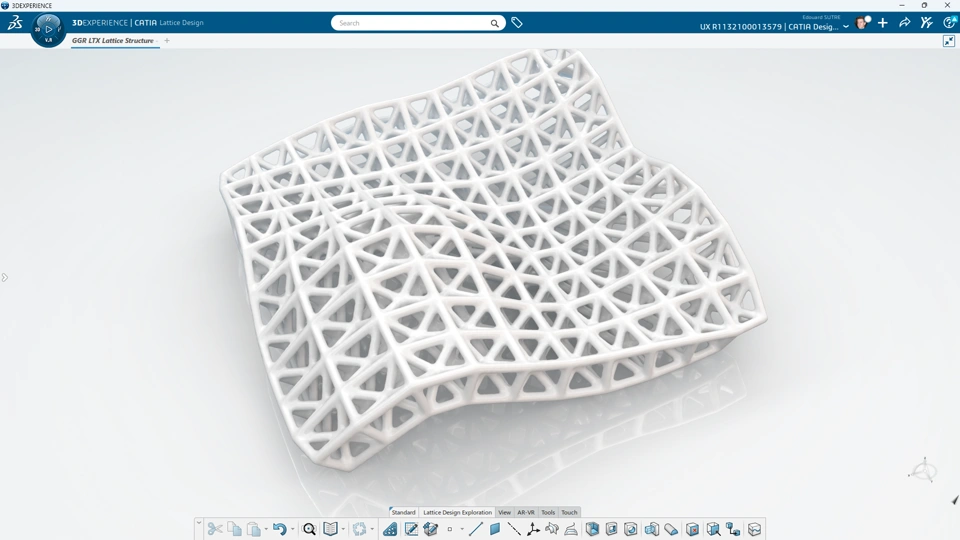Screen dimensions: 960x540
Task: Select the hole solid tool icon
Action: [x=631, y=528]
